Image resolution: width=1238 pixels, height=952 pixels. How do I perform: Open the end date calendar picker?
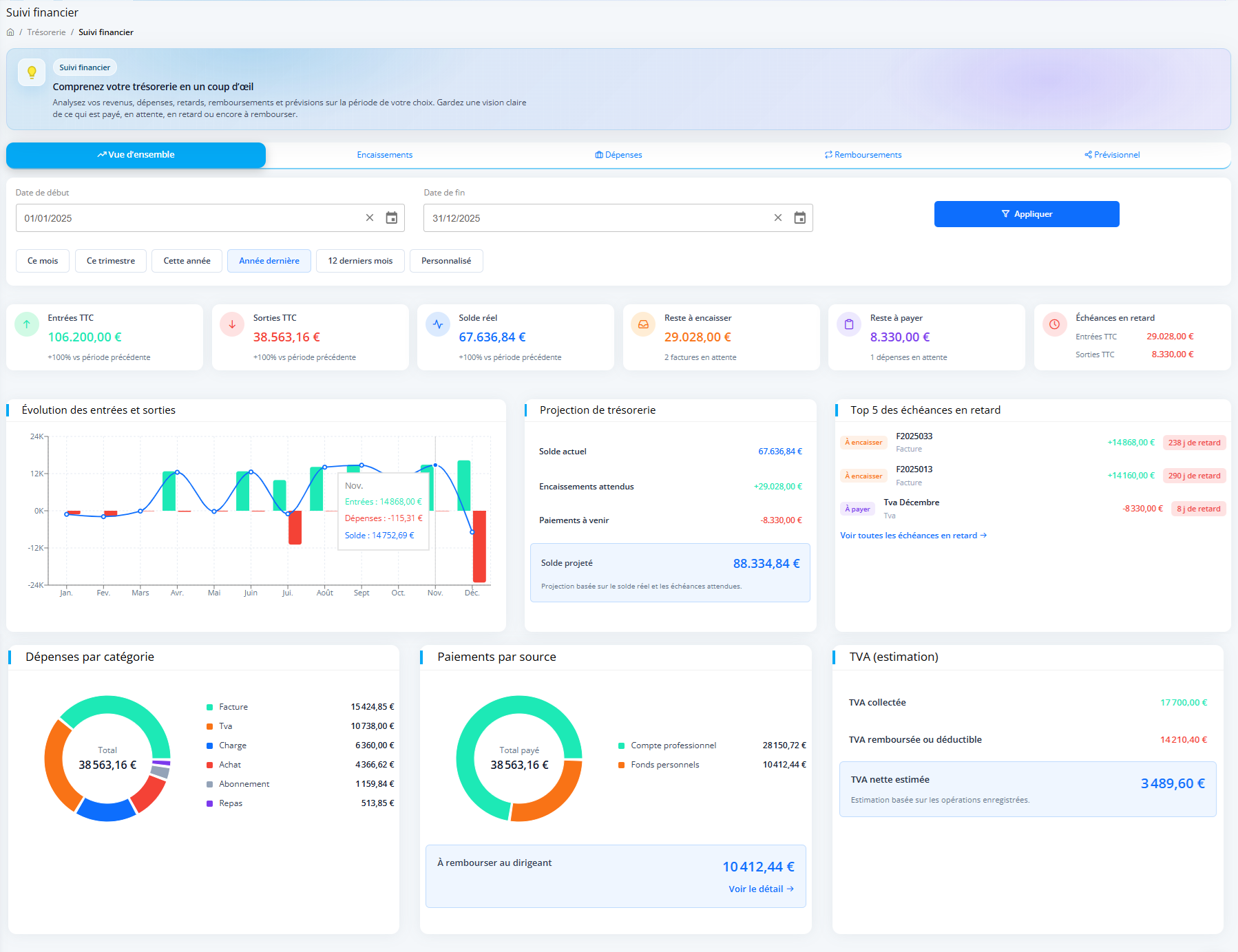(800, 218)
